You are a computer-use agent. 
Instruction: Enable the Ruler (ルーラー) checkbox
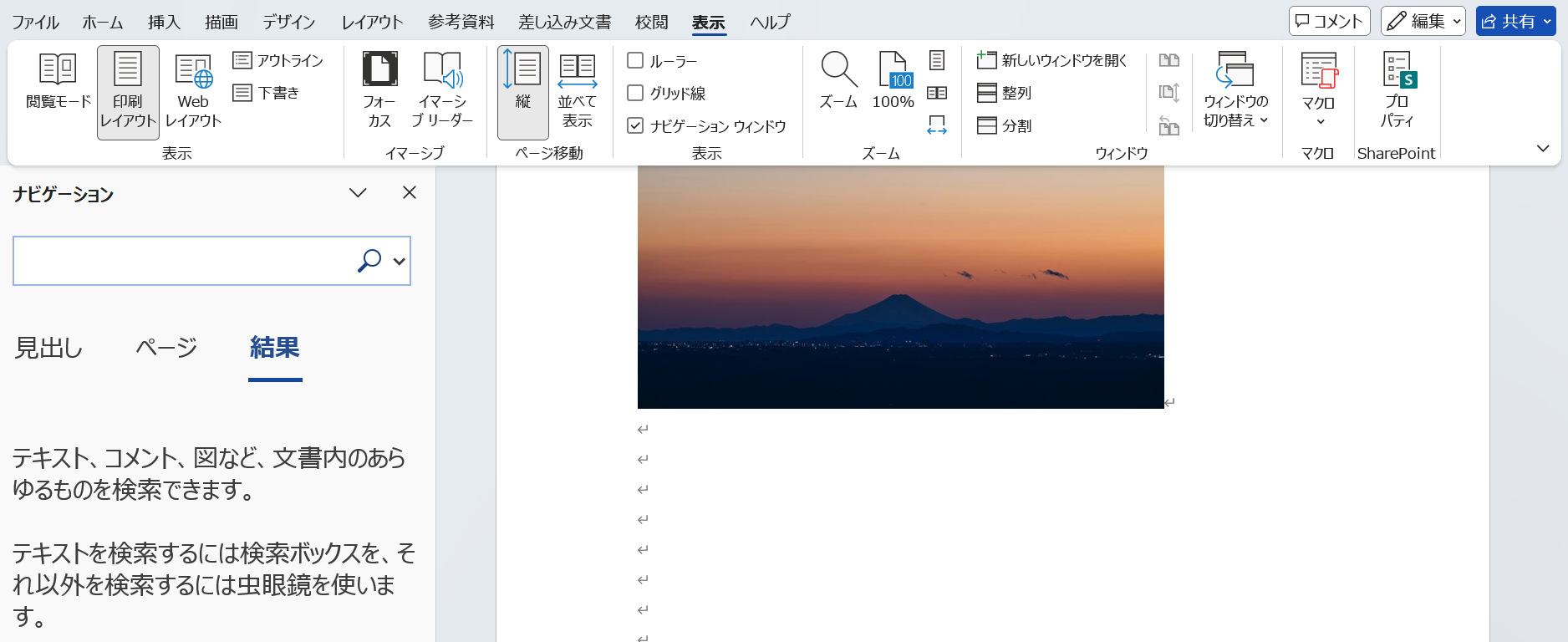pos(636,61)
